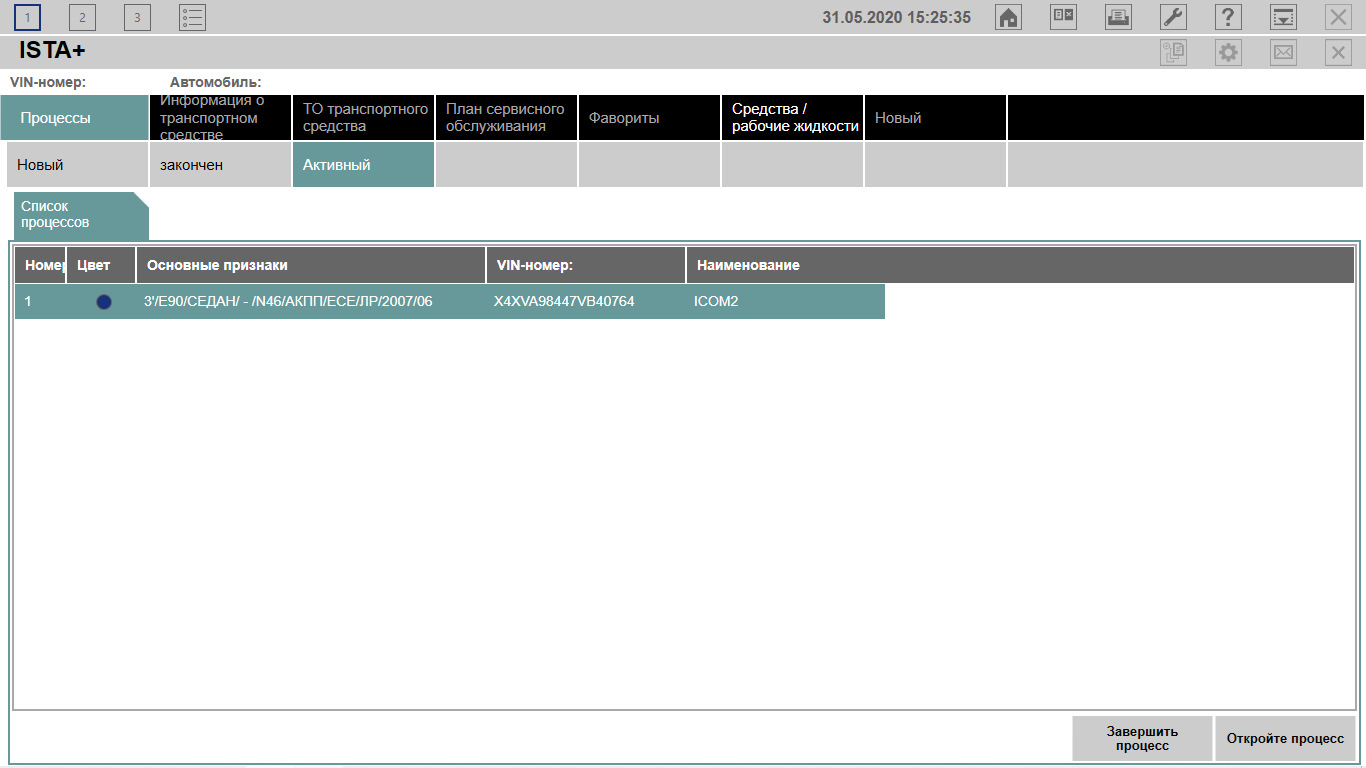Open План сервисного обслуживания tab
The image size is (1366, 768).
tap(506, 118)
